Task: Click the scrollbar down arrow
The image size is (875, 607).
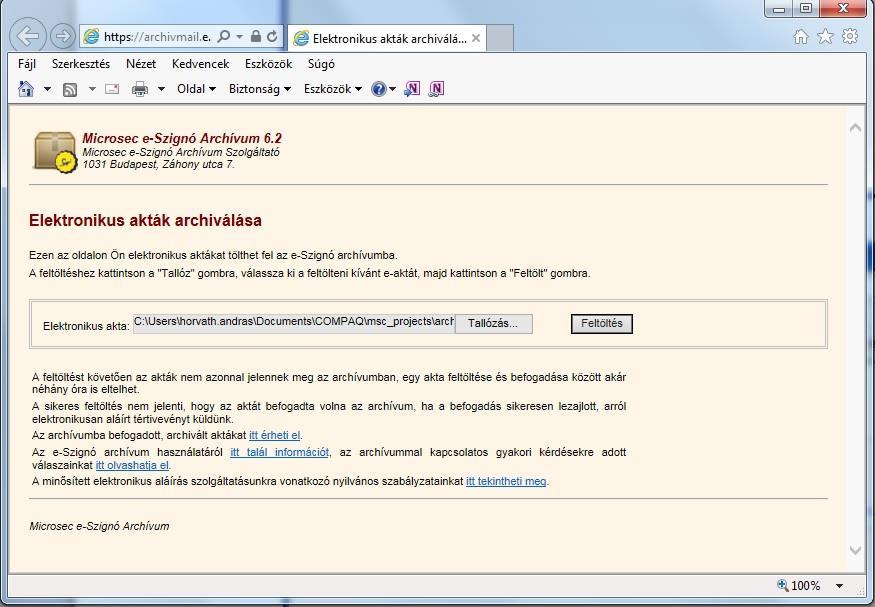Action: point(855,551)
